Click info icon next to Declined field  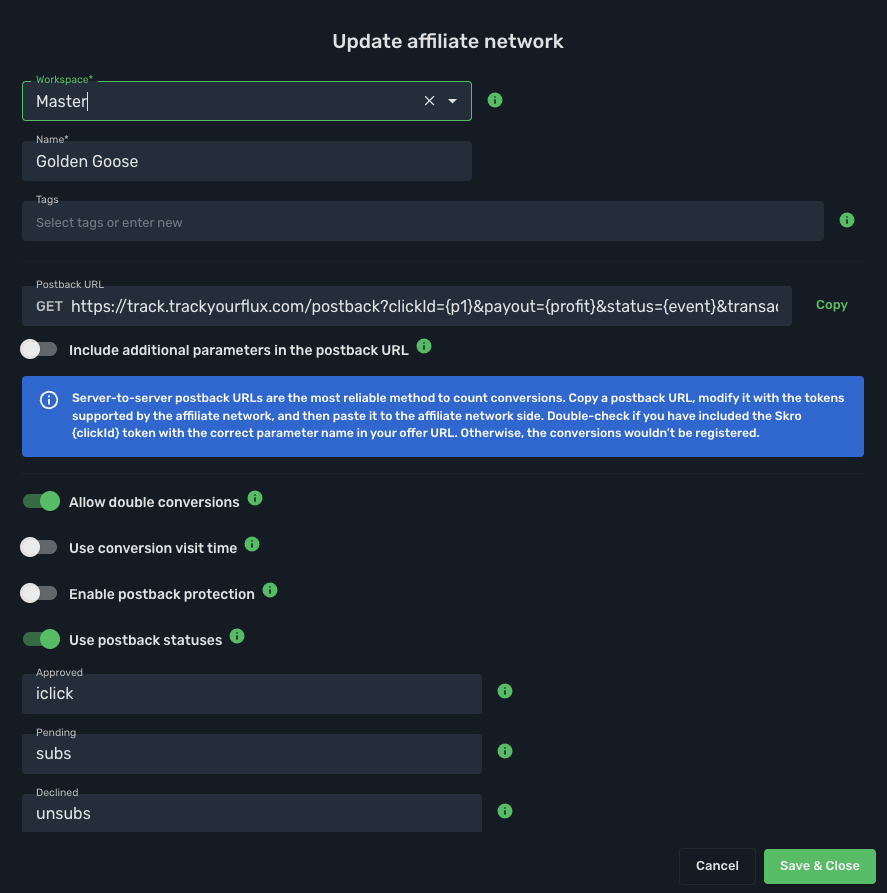505,811
